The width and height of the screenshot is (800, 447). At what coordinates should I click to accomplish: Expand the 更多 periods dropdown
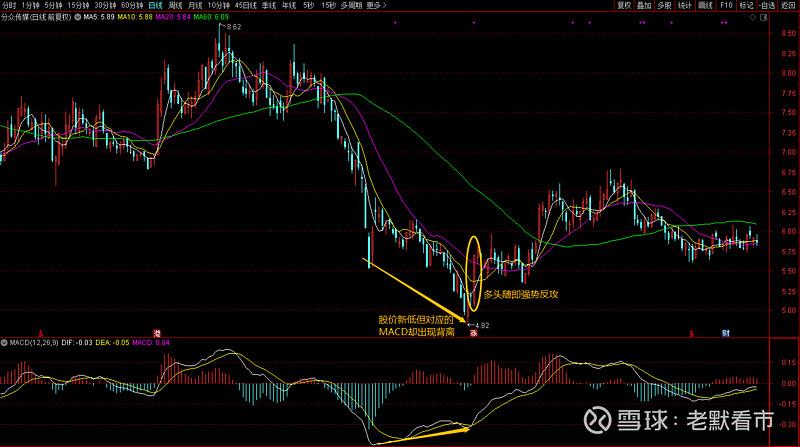click(x=376, y=6)
